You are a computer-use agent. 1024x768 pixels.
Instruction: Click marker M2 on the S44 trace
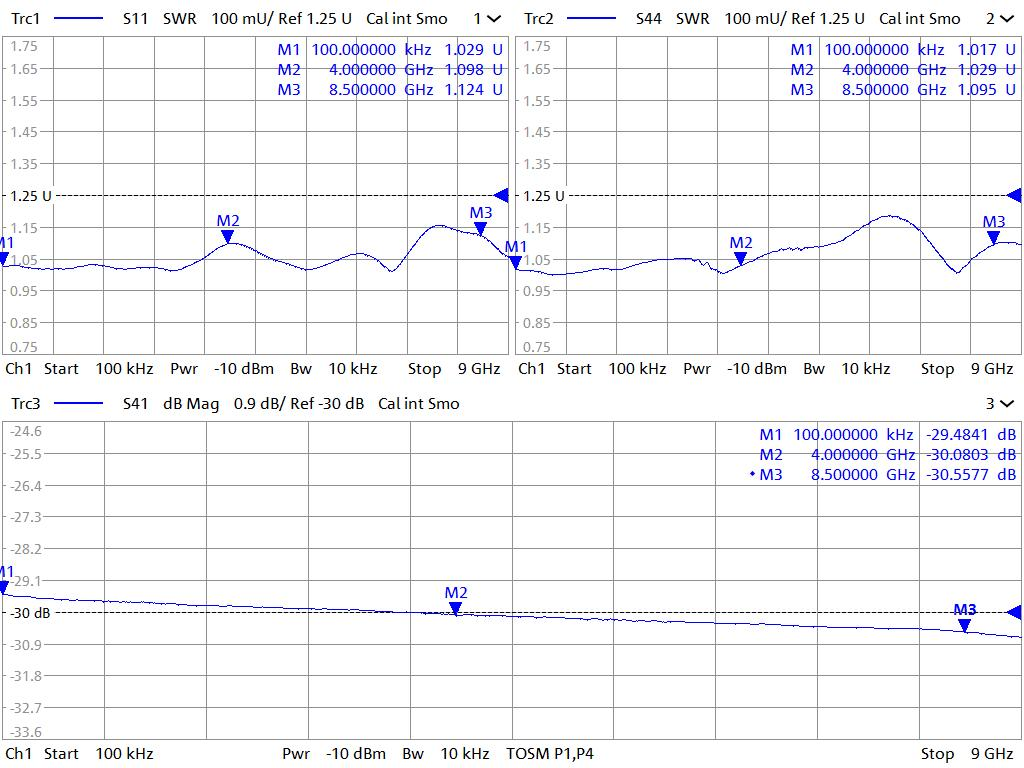(x=740, y=257)
